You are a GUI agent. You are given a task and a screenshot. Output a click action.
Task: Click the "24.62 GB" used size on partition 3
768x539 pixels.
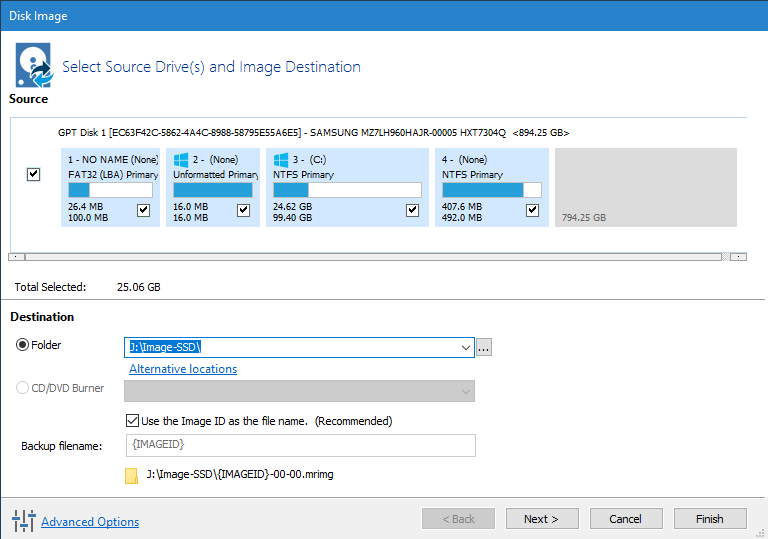[292, 206]
